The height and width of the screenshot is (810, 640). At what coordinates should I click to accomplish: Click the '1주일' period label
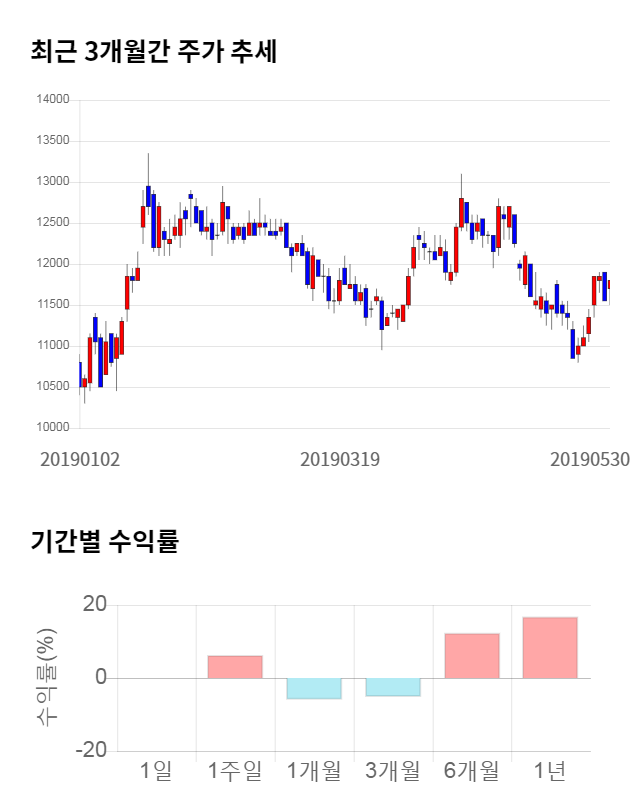[x=235, y=771]
